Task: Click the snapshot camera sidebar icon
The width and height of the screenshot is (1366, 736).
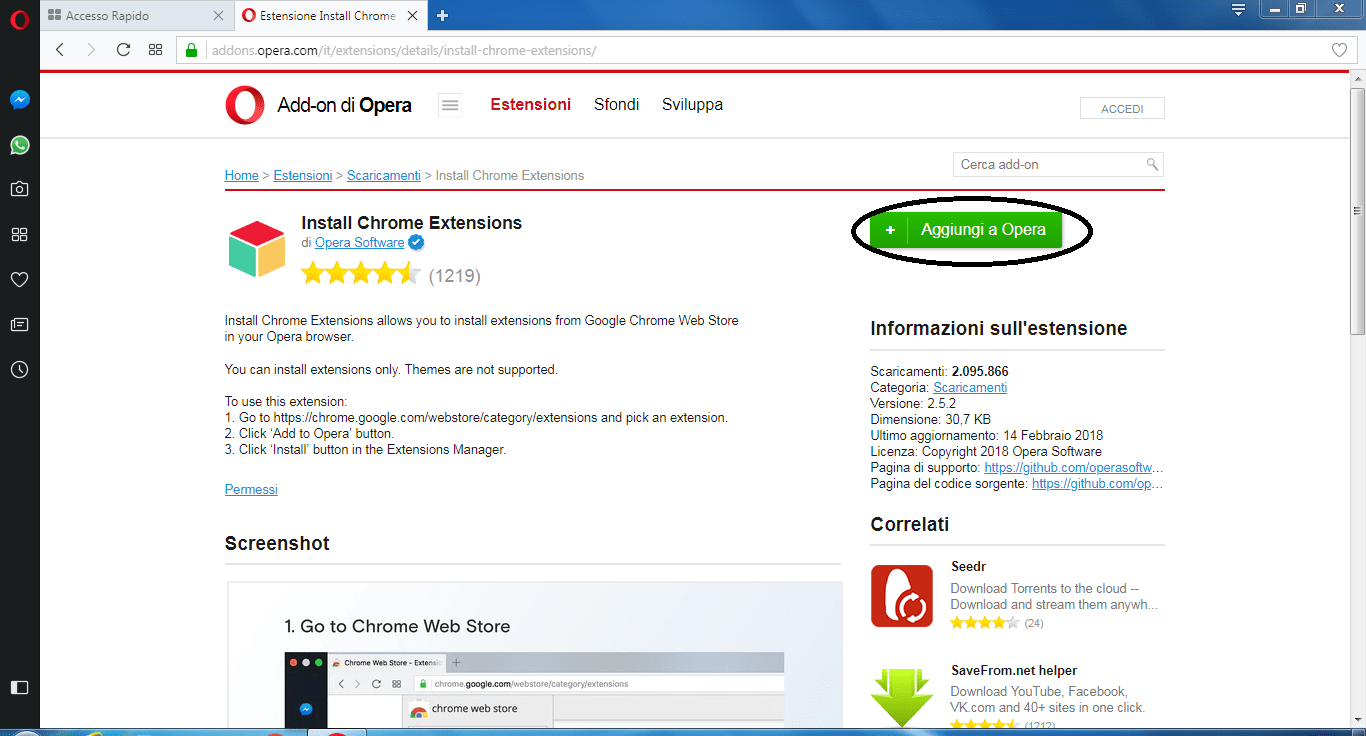Action: (19, 189)
